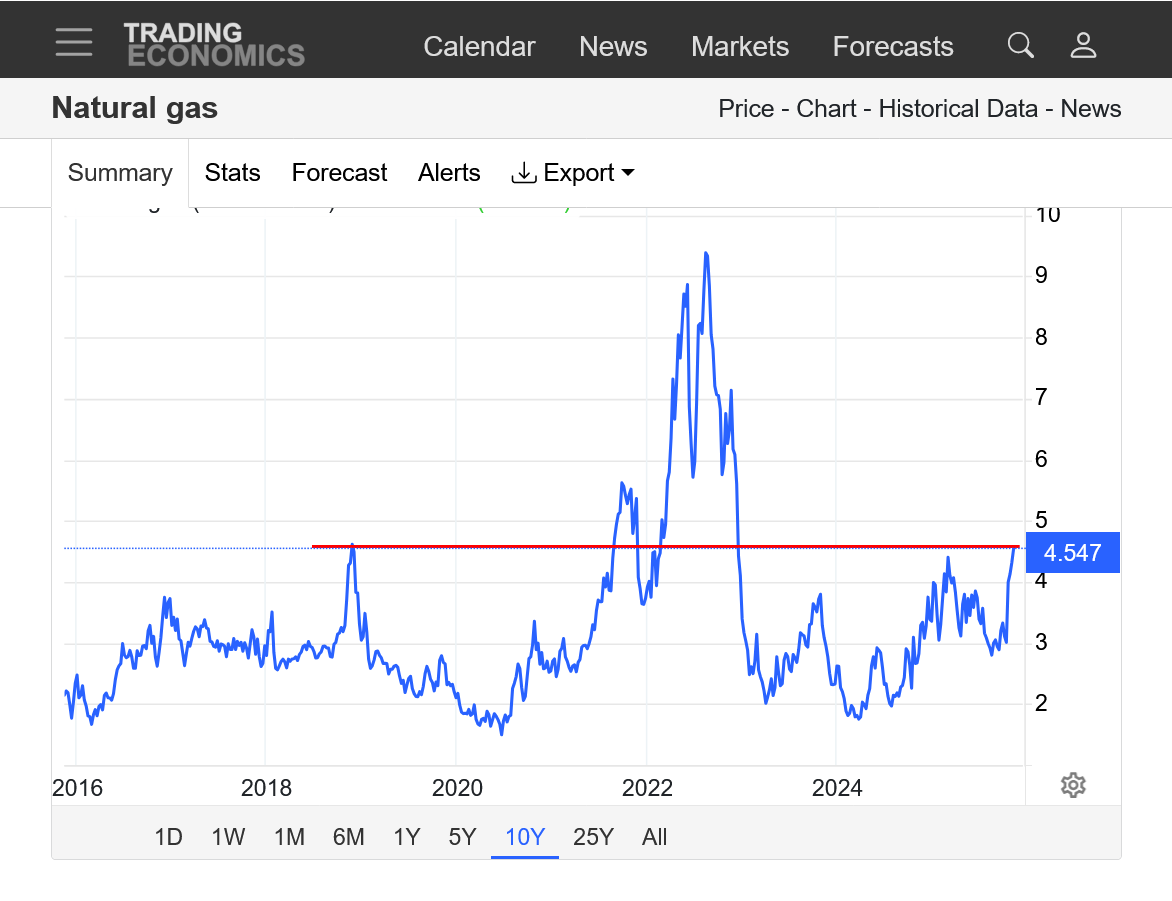1172x901 pixels.
Task: Click the 4.547 current price label
Action: tap(1072, 552)
